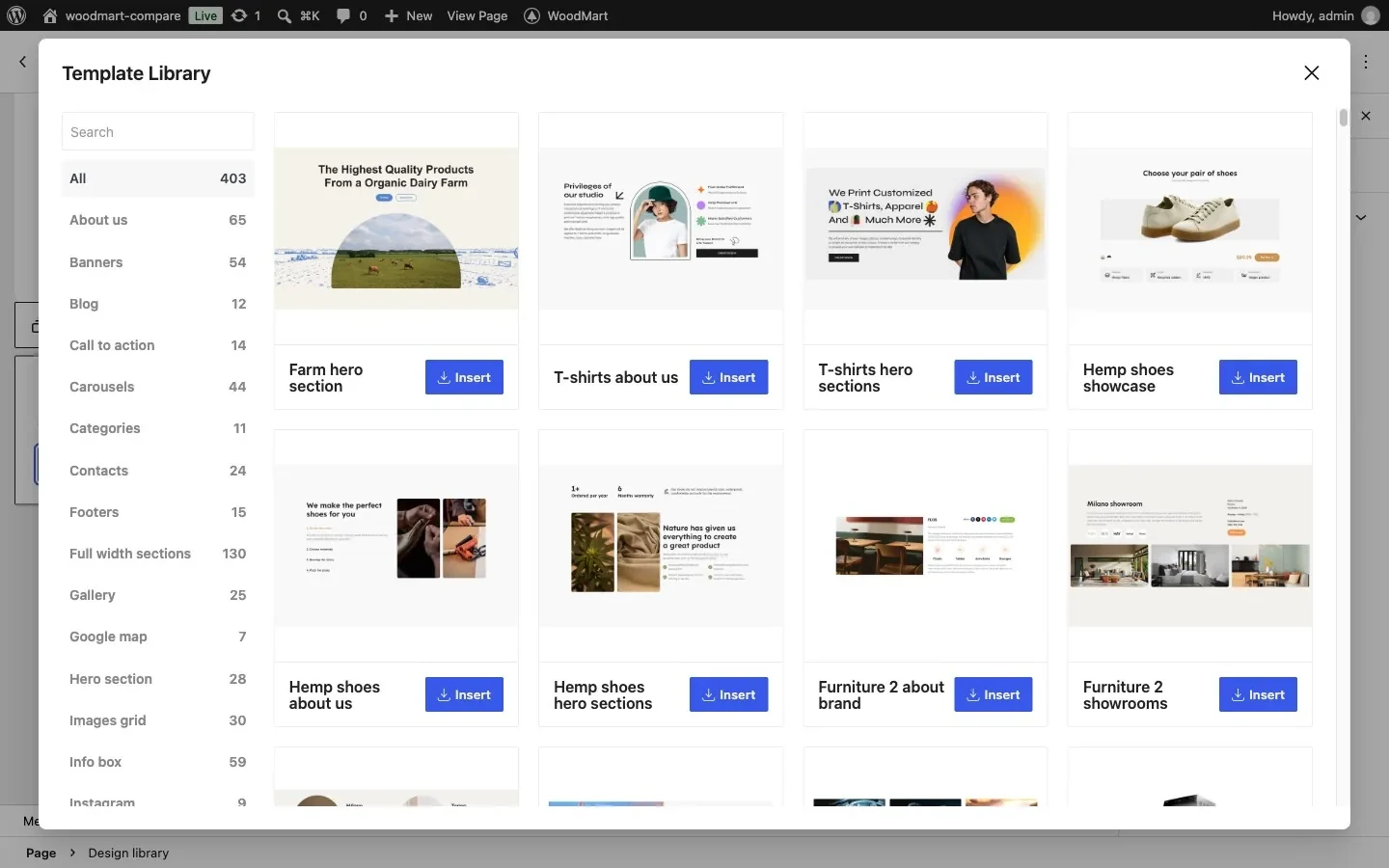Insert the Furniture 2 showrooms template
Image resolution: width=1389 pixels, height=868 pixels.
click(x=1258, y=694)
